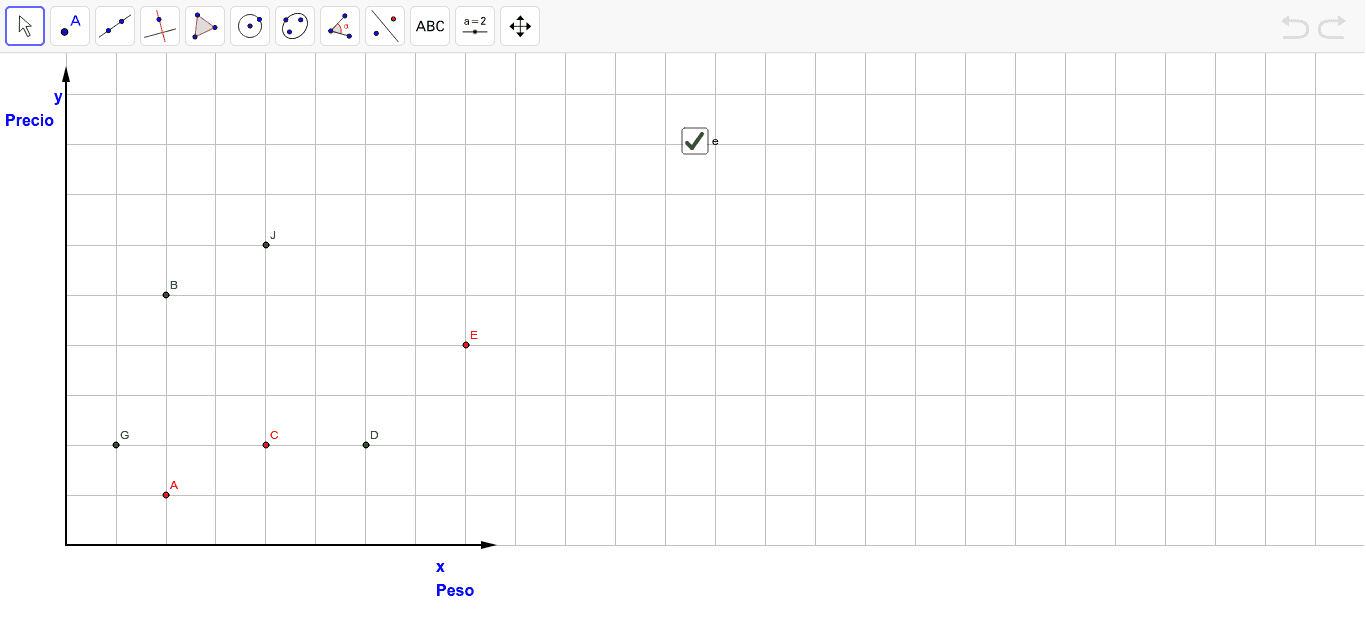This screenshot has height=631, width=1366.
Task: Click the blue x axis label
Action: 440,567
